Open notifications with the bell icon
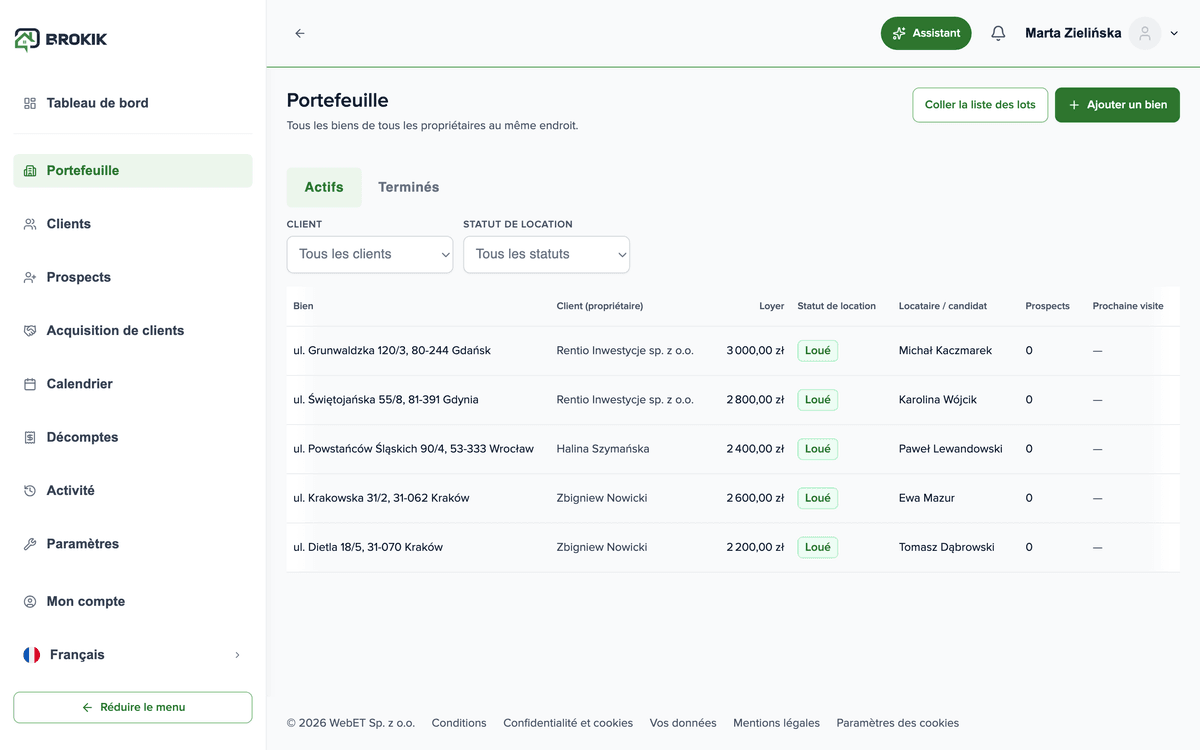 click(998, 33)
